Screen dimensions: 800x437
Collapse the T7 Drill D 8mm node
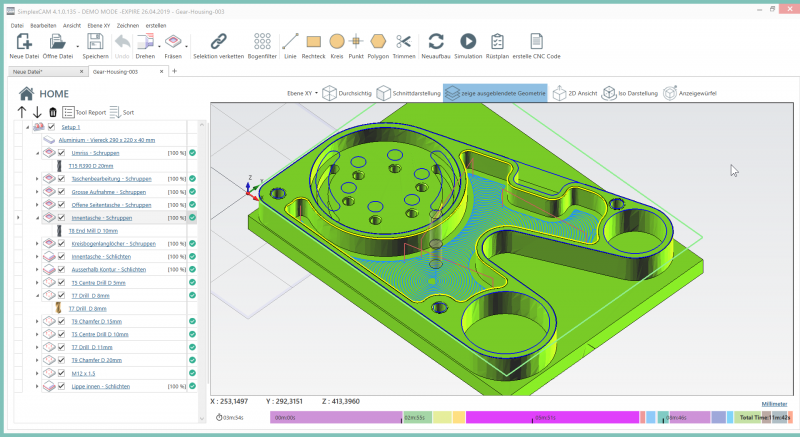tap(37, 296)
